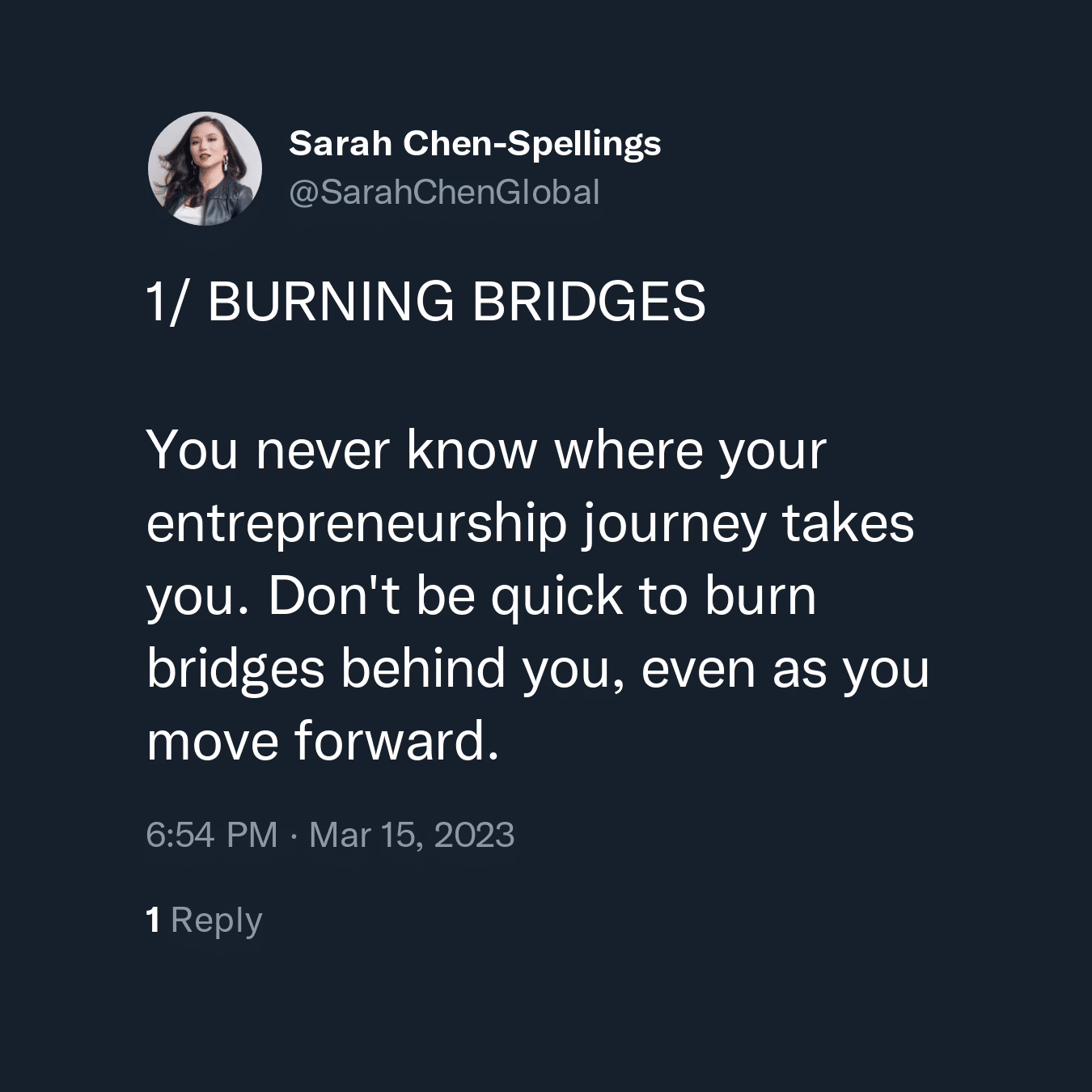Viewport: 1092px width, 1092px height.
Task: Click the word BRIDGES in the heading
Action: [x=589, y=301]
